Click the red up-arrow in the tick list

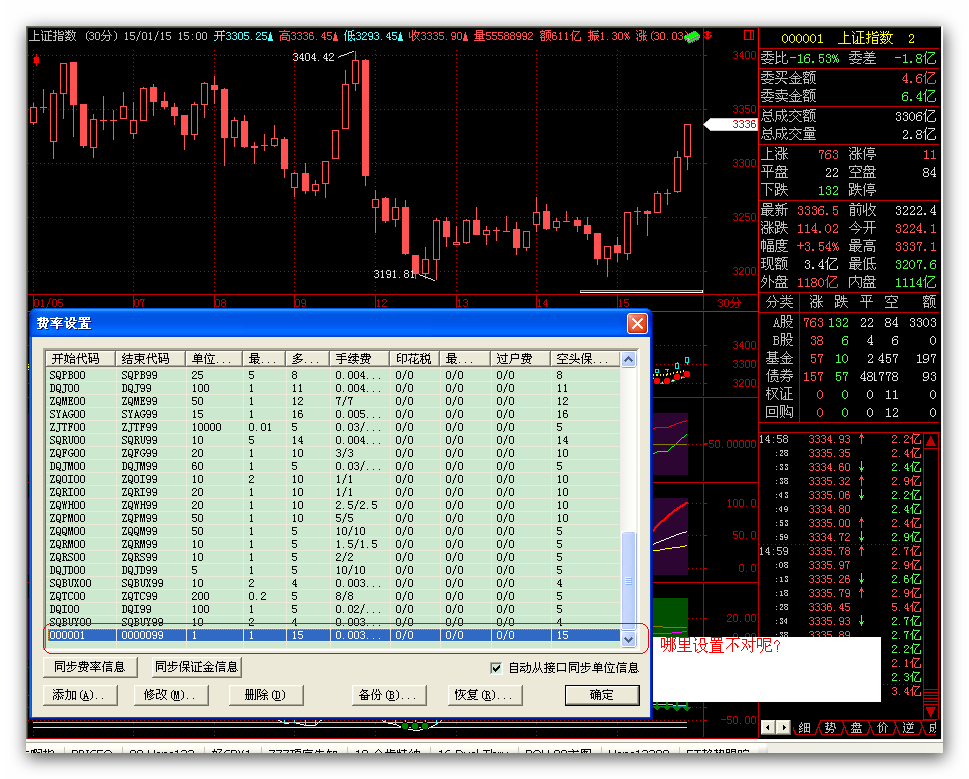coord(930,441)
